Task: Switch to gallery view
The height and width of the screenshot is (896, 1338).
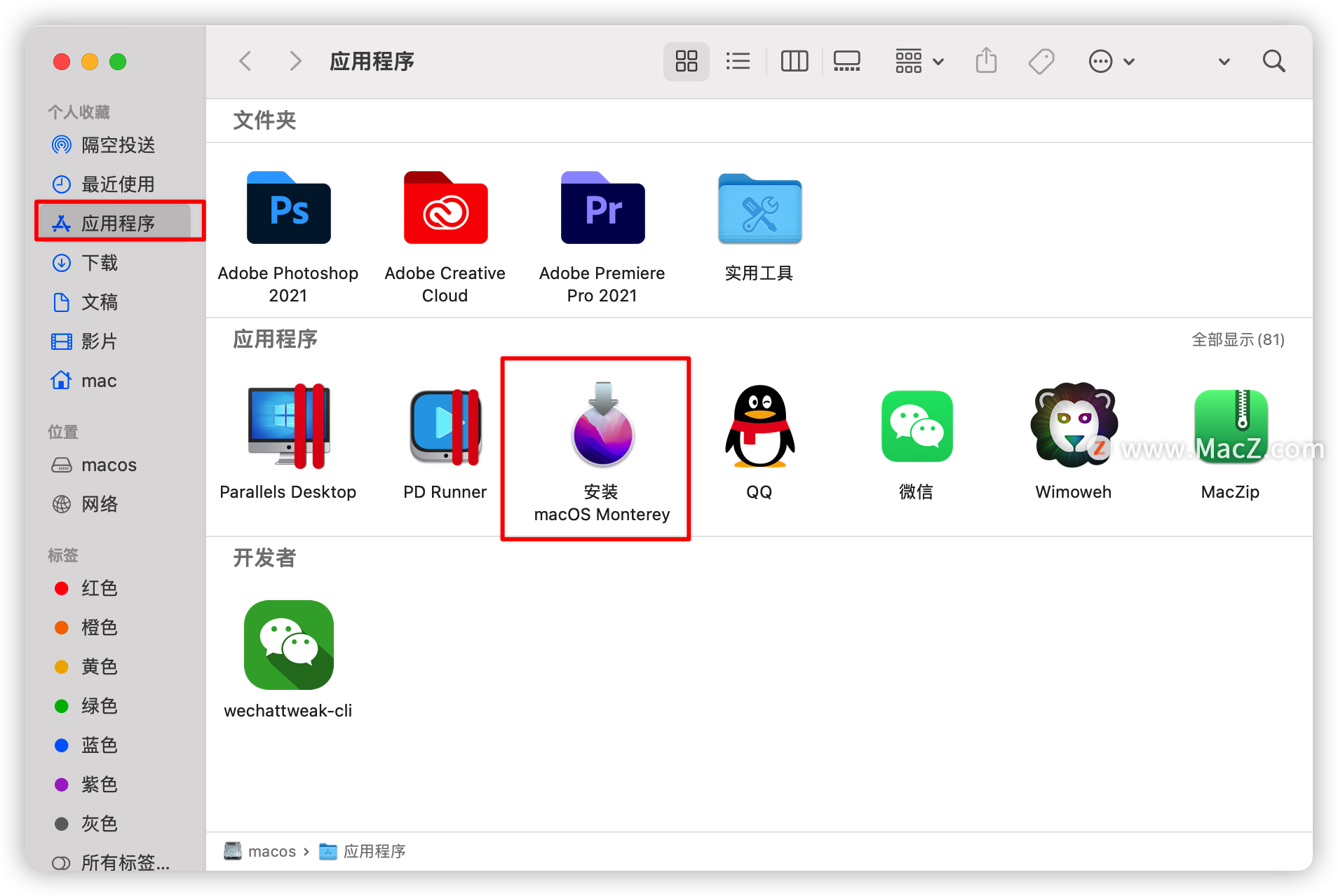Action: tap(846, 61)
